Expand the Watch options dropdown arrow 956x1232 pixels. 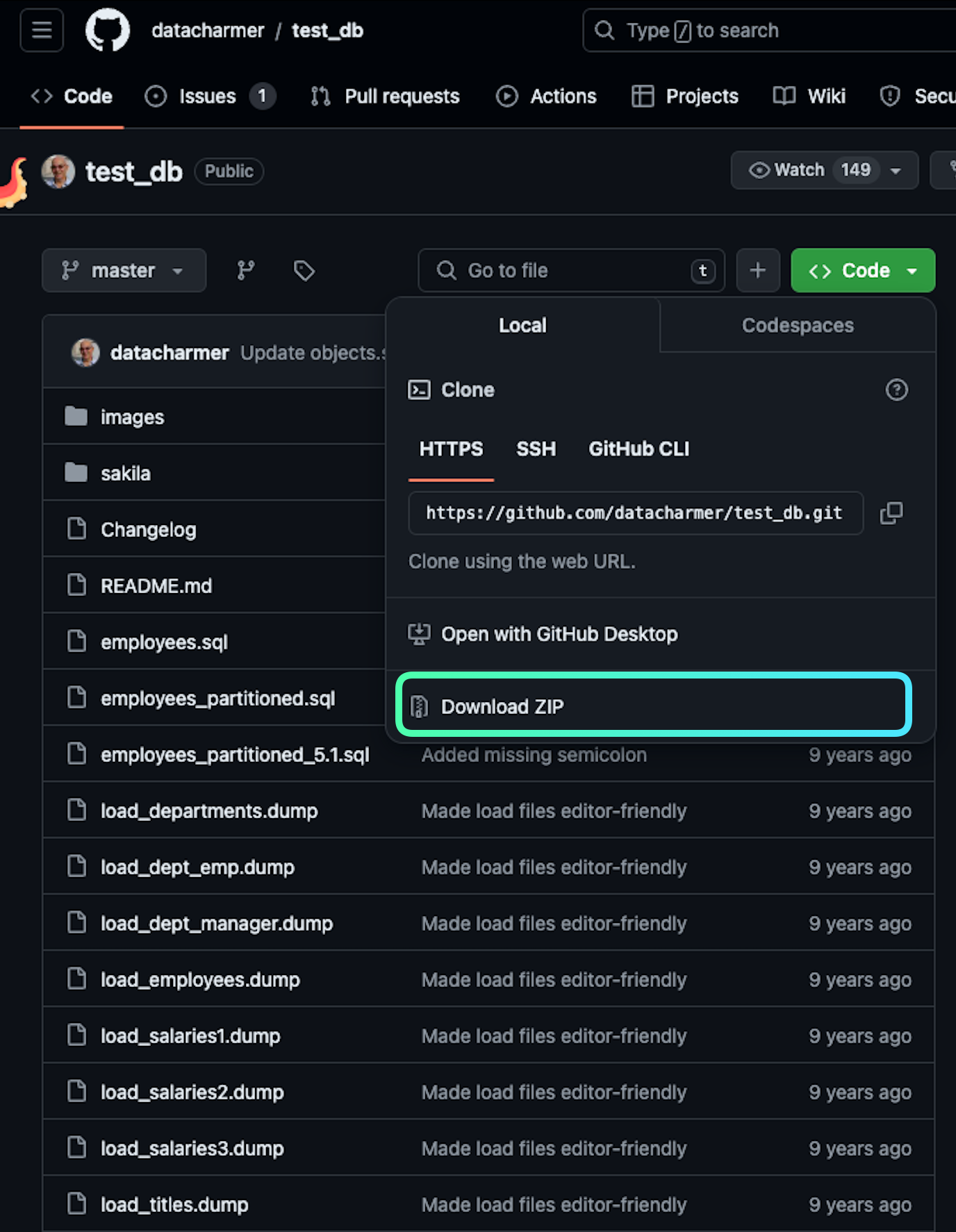[x=896, y=171]
